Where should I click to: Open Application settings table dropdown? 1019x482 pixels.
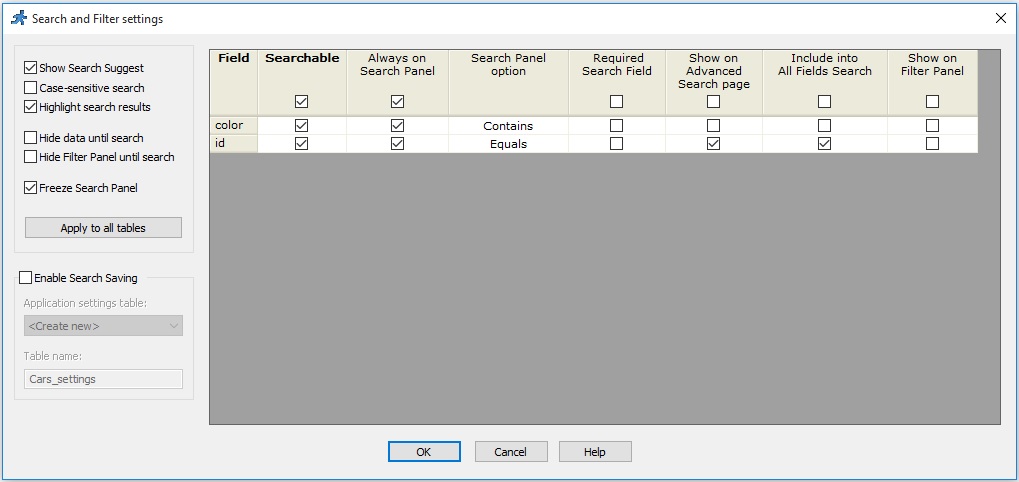[103, 326]
